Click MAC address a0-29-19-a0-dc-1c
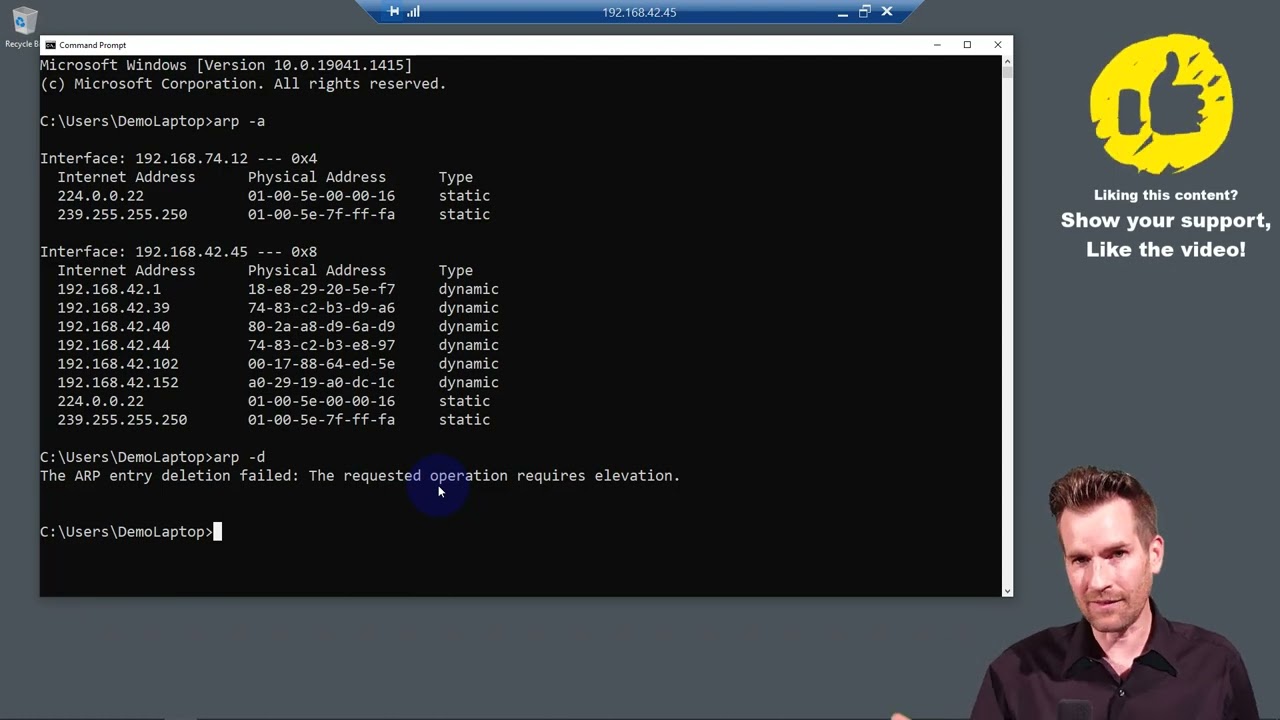1280x720 pixels. 321,383
